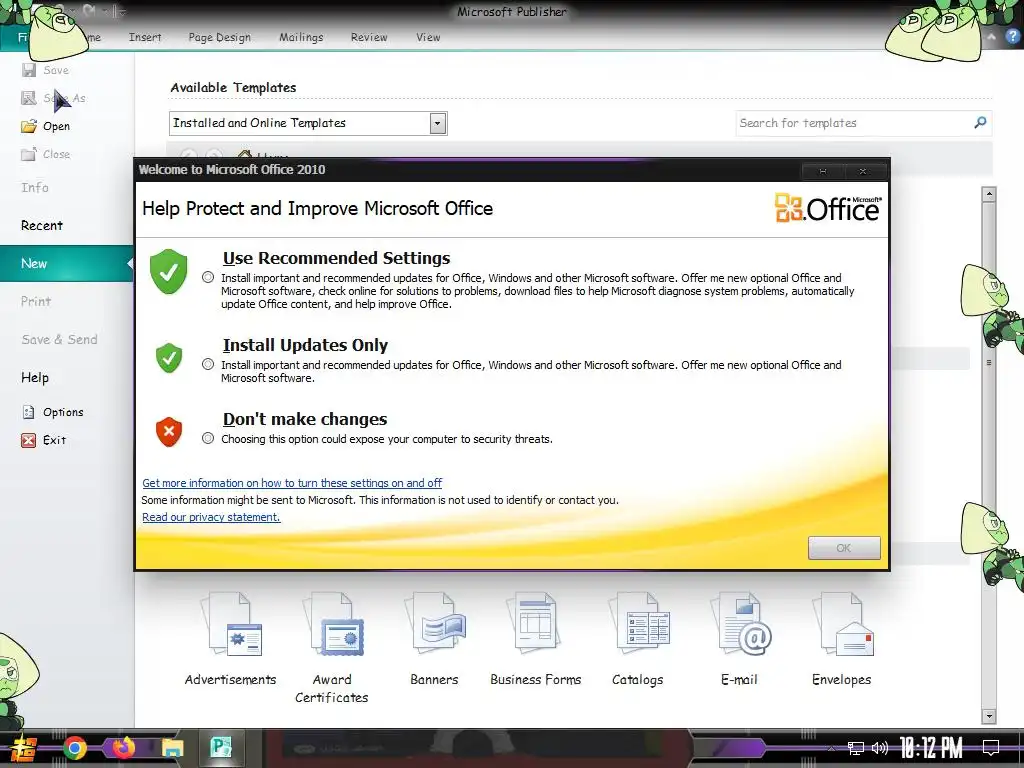
Task: Click the Options icon in the sidebar
Action: [29, 412]
